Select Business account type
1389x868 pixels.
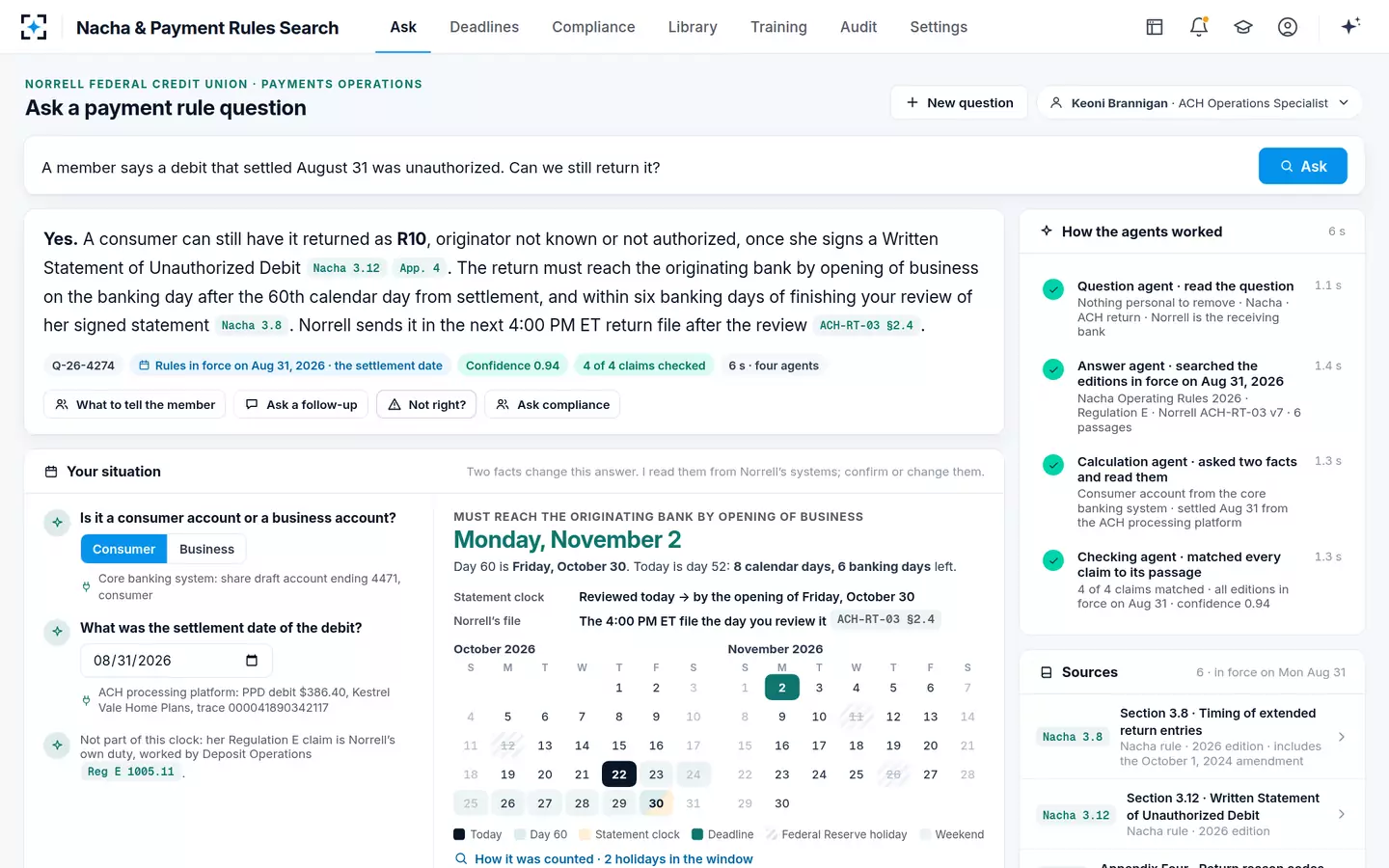206,549
